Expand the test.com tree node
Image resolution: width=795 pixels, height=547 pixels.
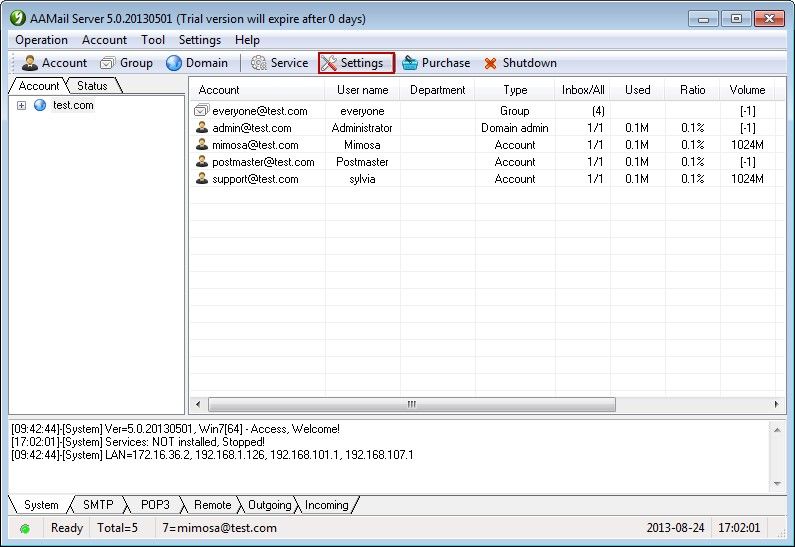[x=21, y=105]
